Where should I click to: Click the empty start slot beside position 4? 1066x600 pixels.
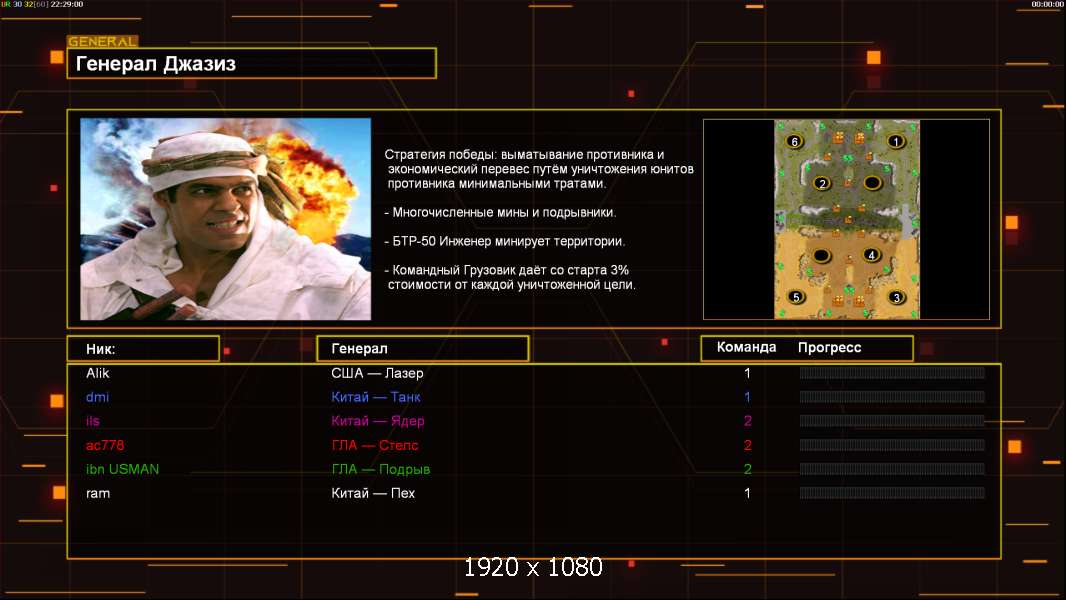click(x=822, y=255)
